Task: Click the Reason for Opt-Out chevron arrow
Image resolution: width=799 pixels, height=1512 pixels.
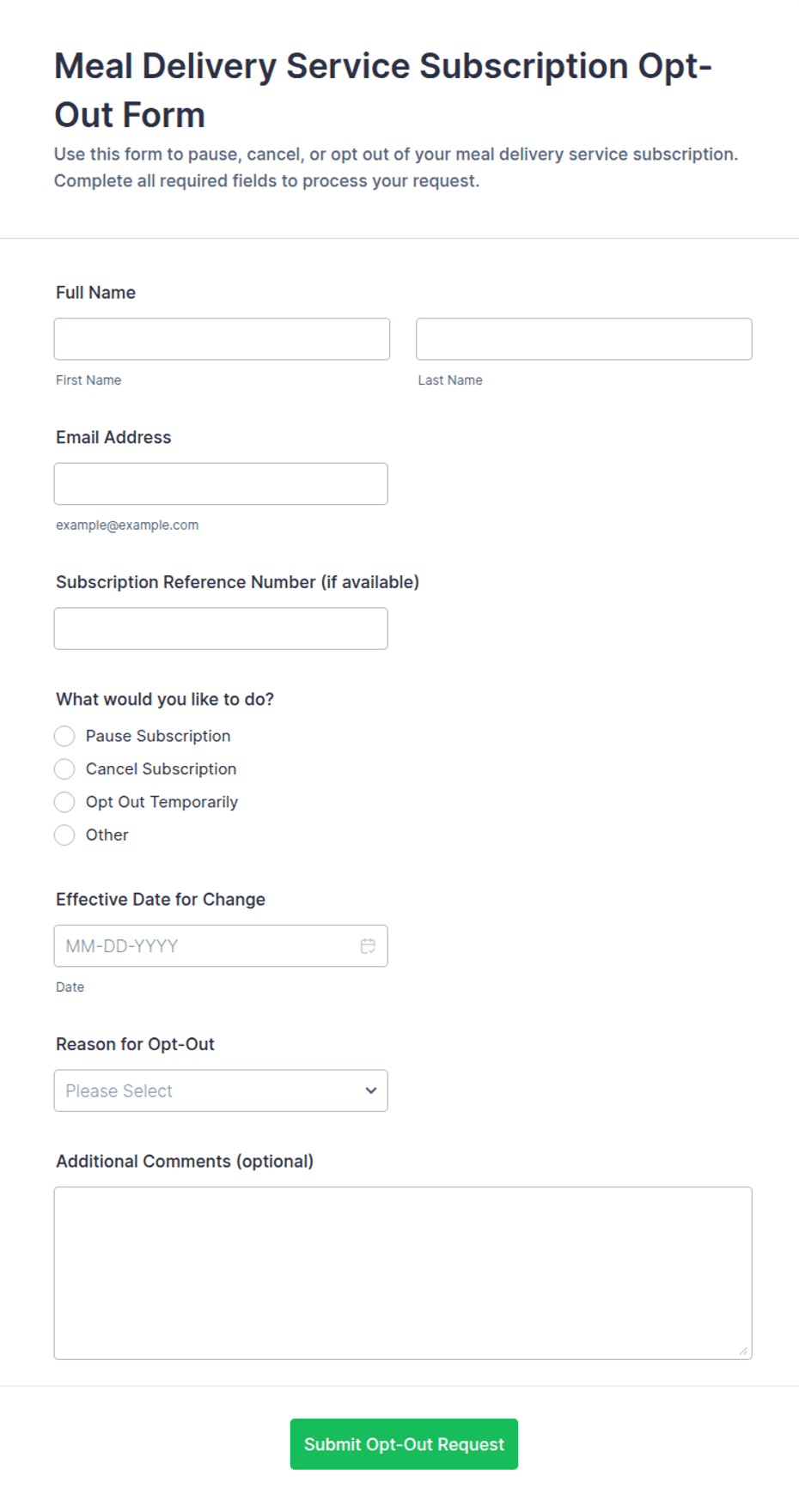Action: (x=371, y=1090)
